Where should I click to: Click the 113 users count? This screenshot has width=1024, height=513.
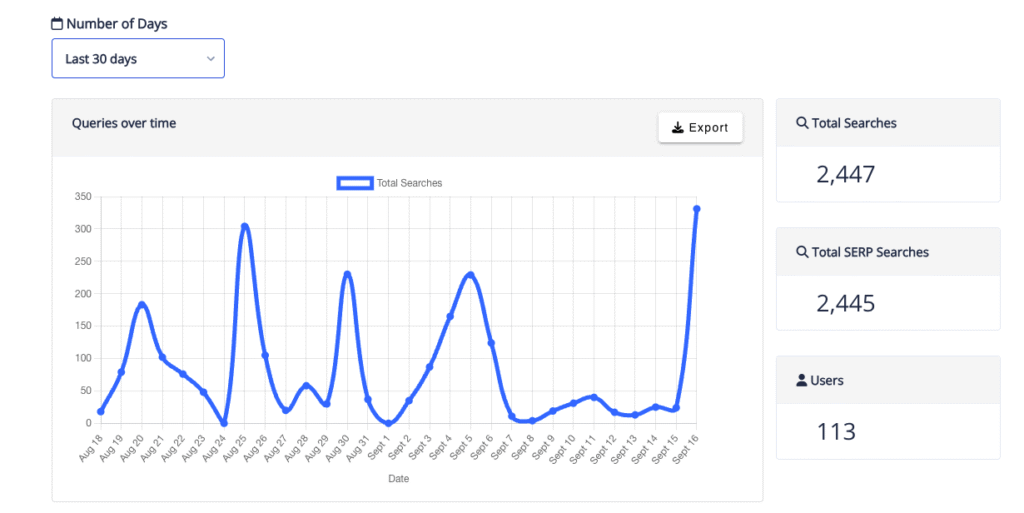pos(836,432)
